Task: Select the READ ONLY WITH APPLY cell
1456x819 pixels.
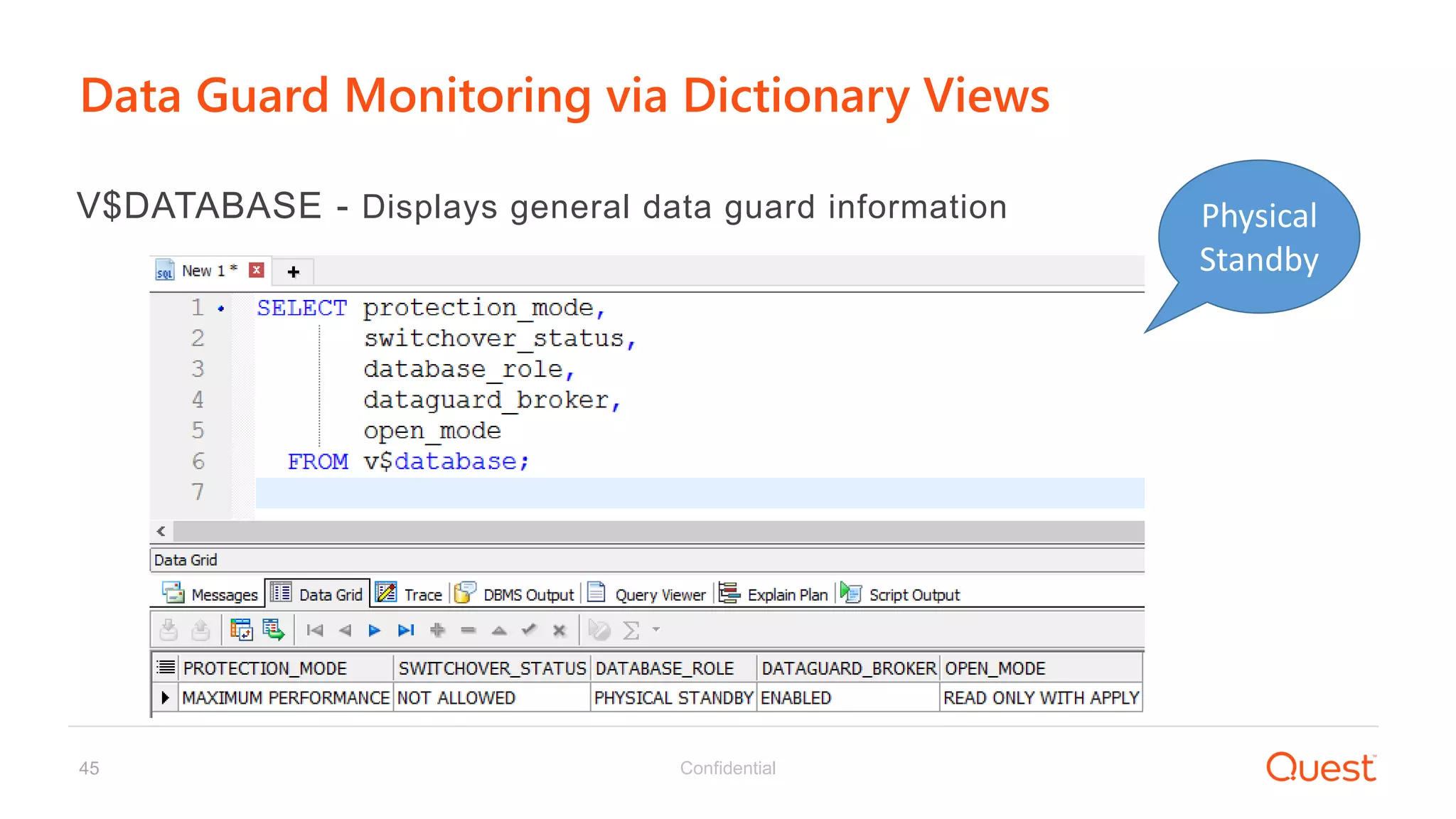Action: [x=1042, y=697]
